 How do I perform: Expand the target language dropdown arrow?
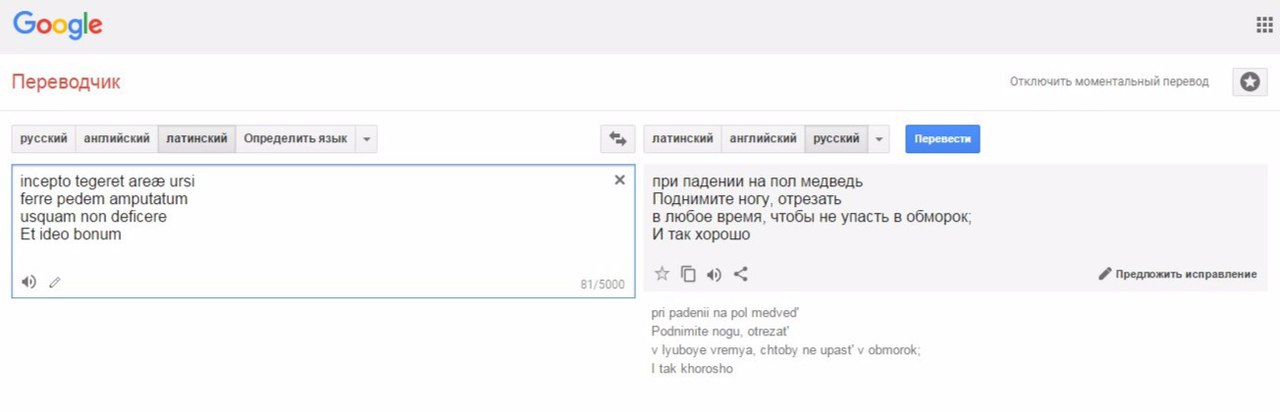pyautogui.click(x=880, y=139)
